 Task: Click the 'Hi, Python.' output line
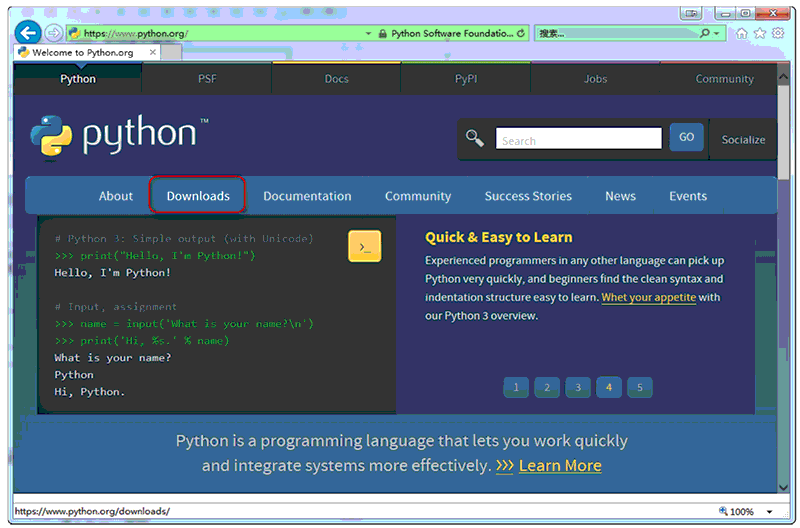[x=89, y=392]
